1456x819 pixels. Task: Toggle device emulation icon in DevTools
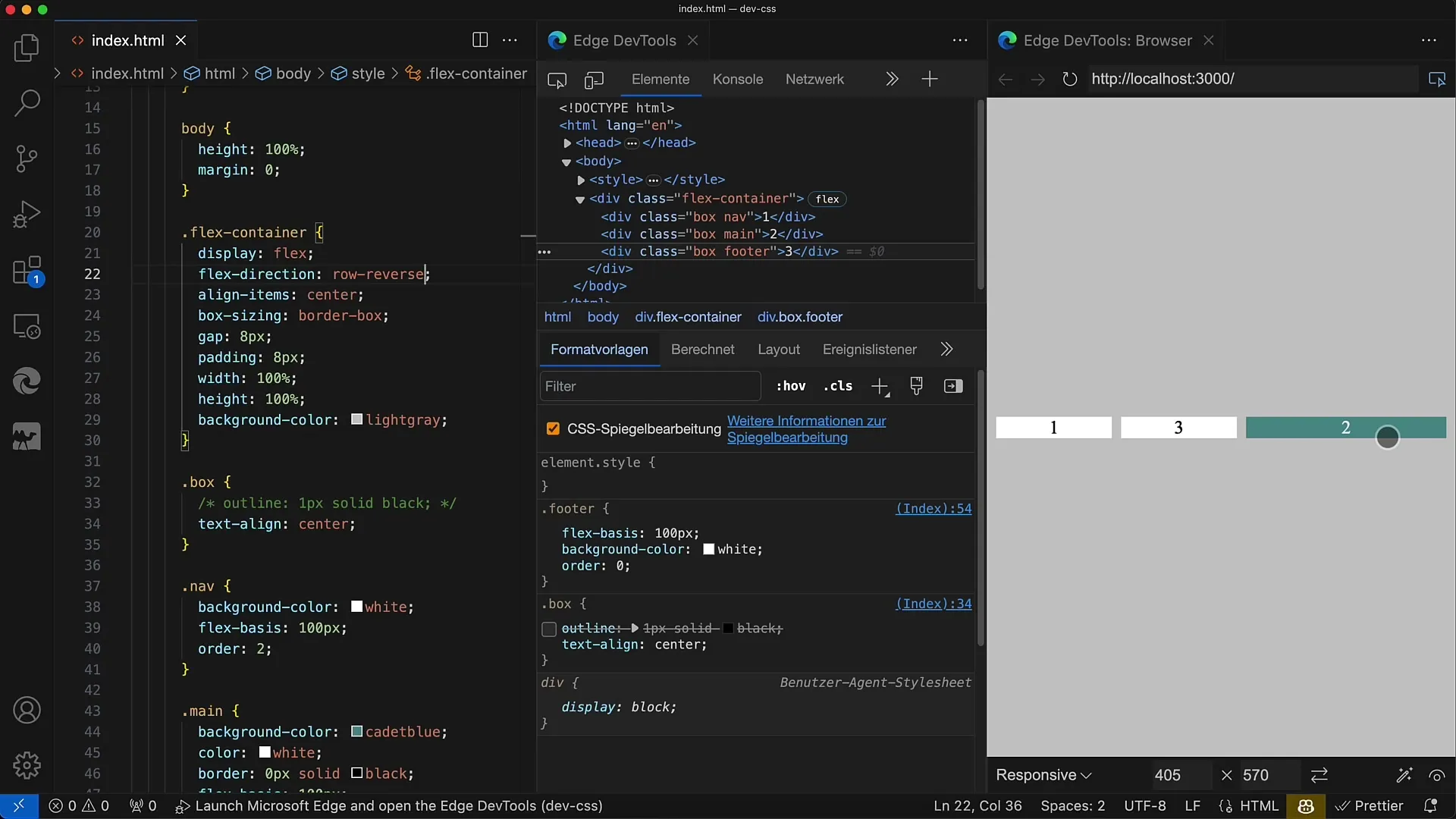(595, 80)
